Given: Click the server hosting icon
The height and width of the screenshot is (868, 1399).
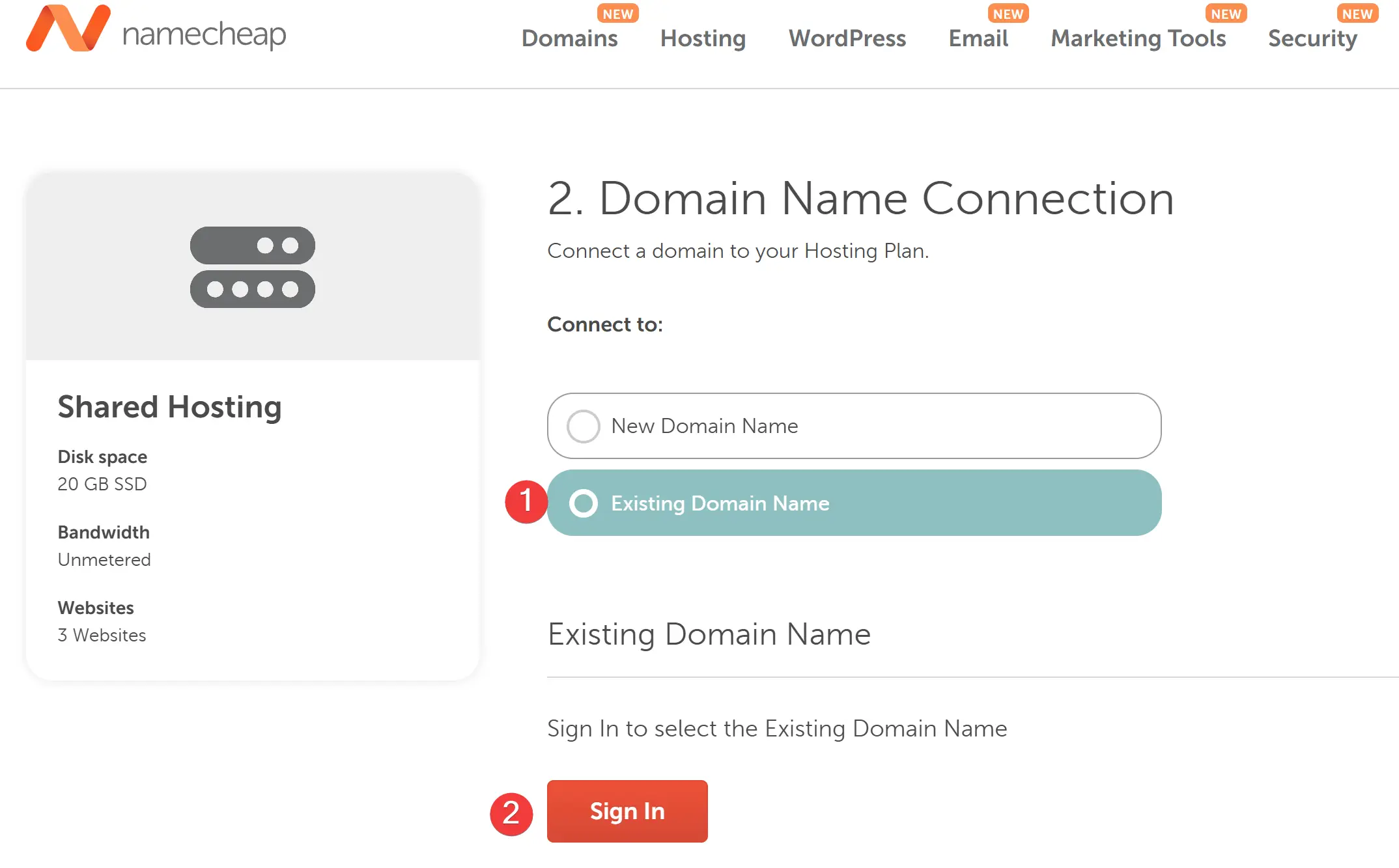Looking at the screenshot, I should [x=253, y=267].
